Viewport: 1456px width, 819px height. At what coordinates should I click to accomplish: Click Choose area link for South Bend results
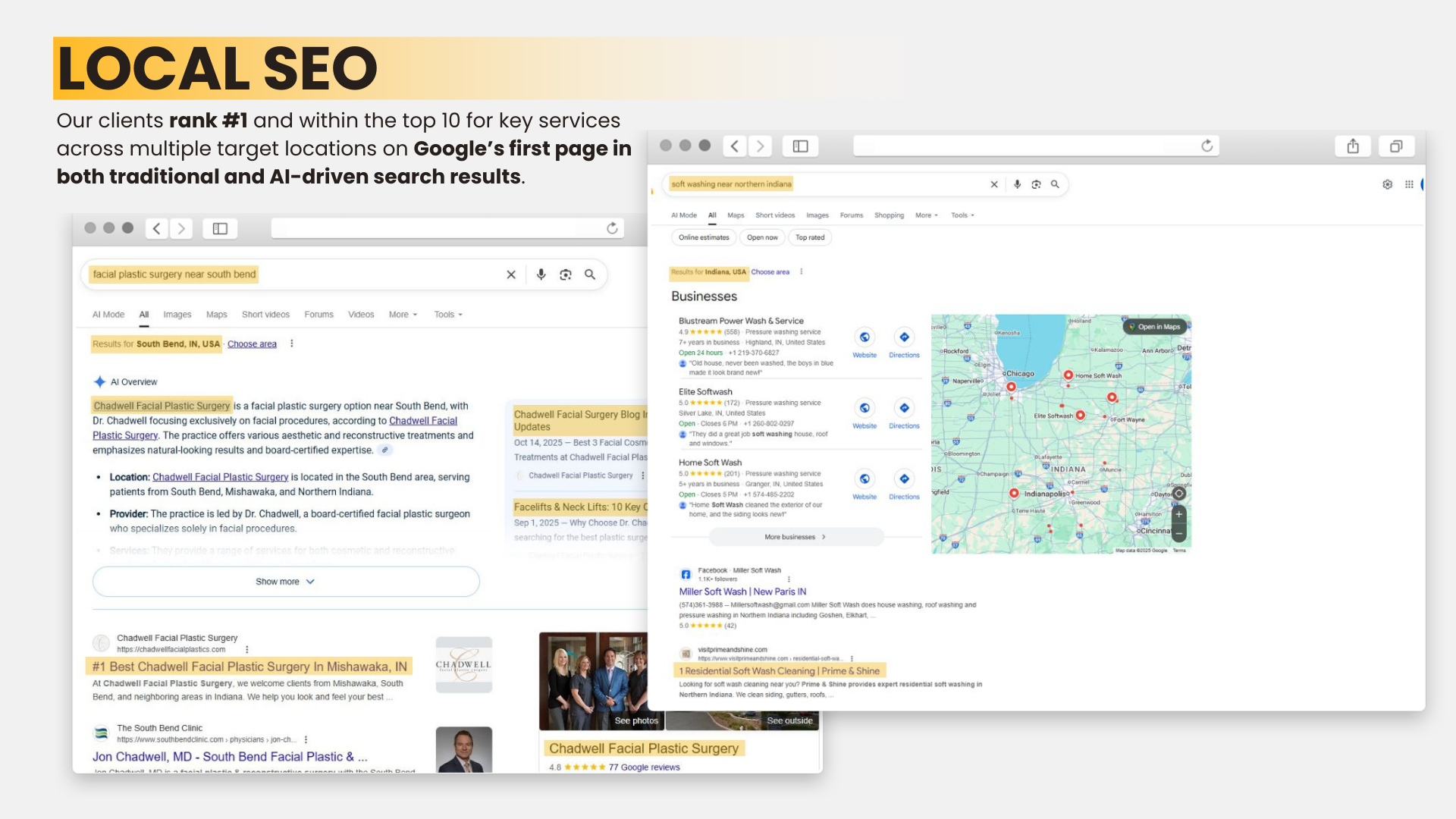pyautogui.click(x=252, y=344)
